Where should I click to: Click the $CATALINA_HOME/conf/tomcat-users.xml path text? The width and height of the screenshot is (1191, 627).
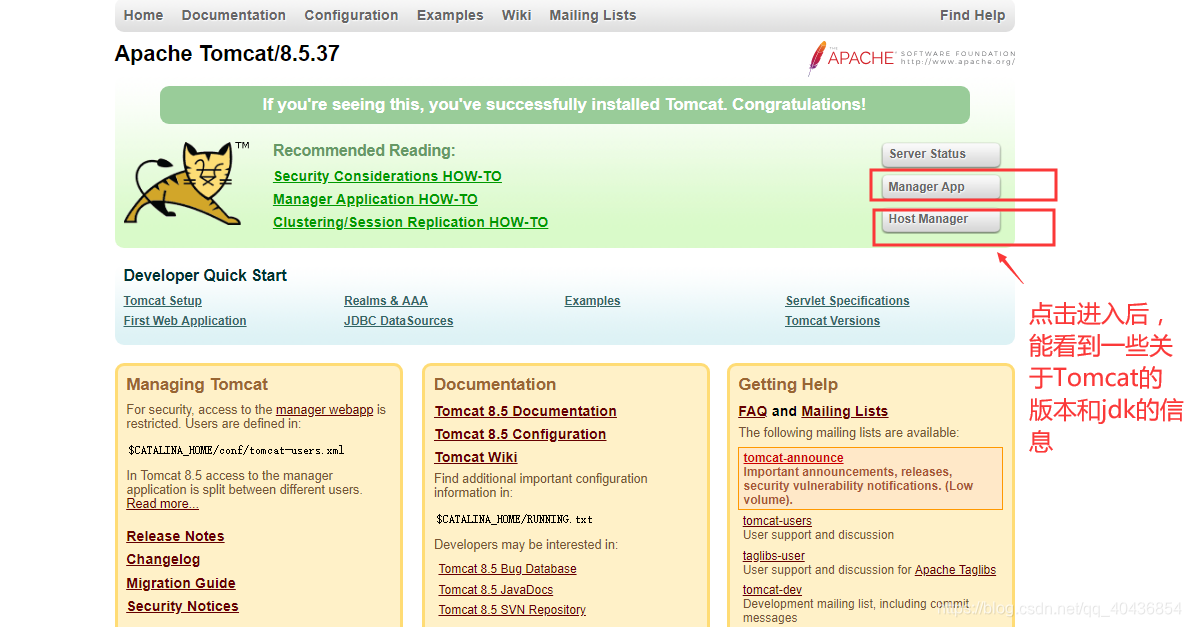[x=236, y=450]
